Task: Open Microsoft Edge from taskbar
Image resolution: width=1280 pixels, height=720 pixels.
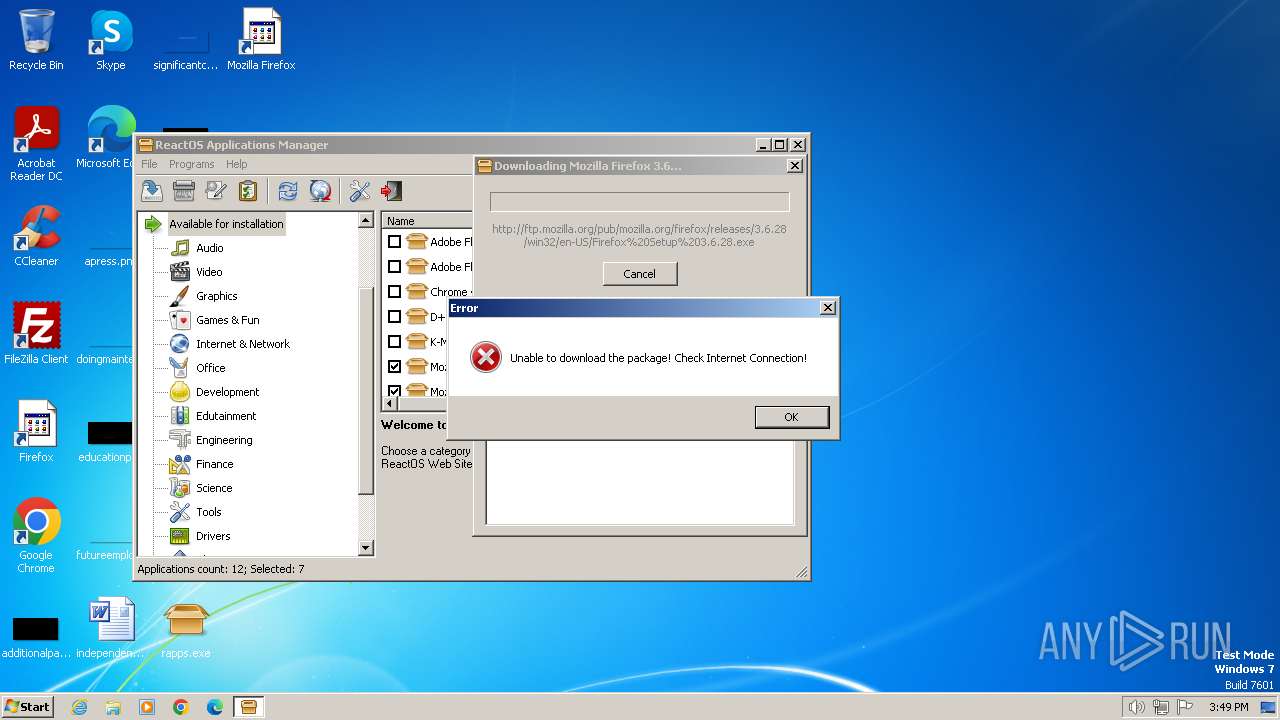Action: pyautogui.click(x=215, y=707)
